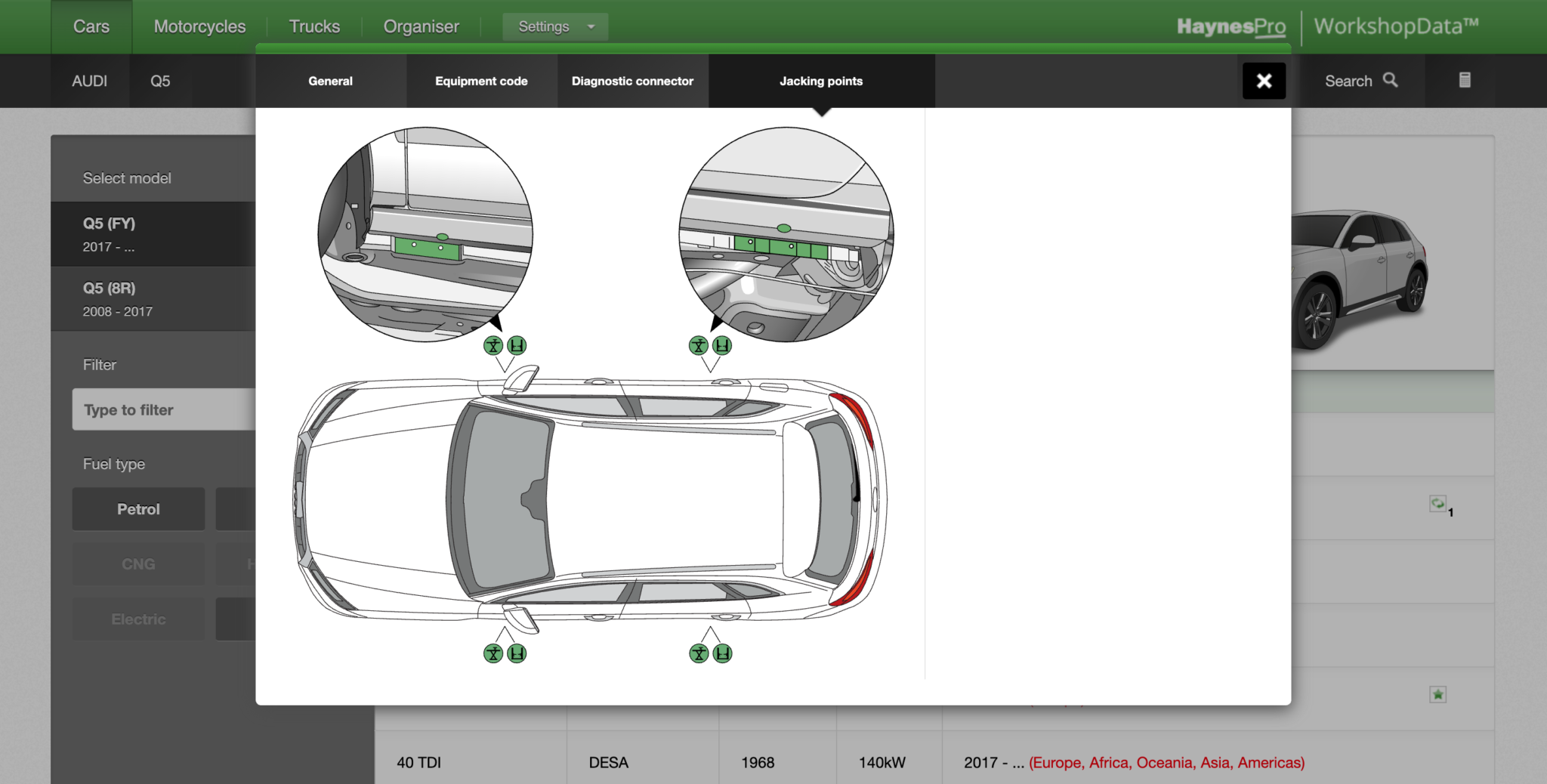
Task: Toggle the Electric fuel type filter
Action: click(138, 619)
